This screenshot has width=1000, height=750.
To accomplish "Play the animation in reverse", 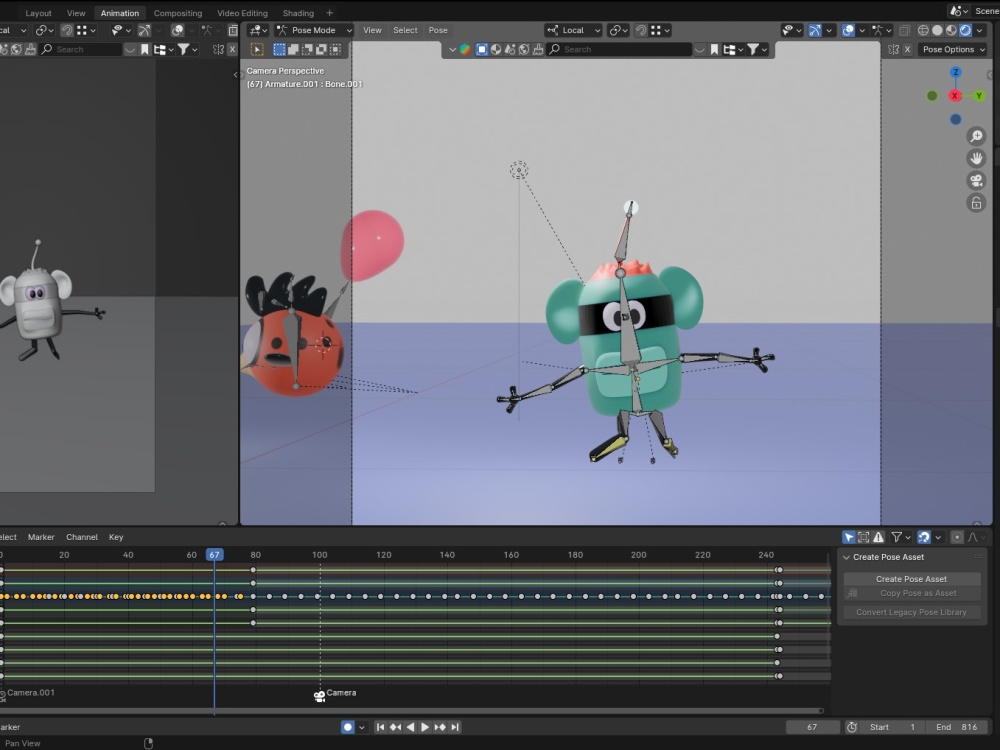I will [x=410, y=727].
